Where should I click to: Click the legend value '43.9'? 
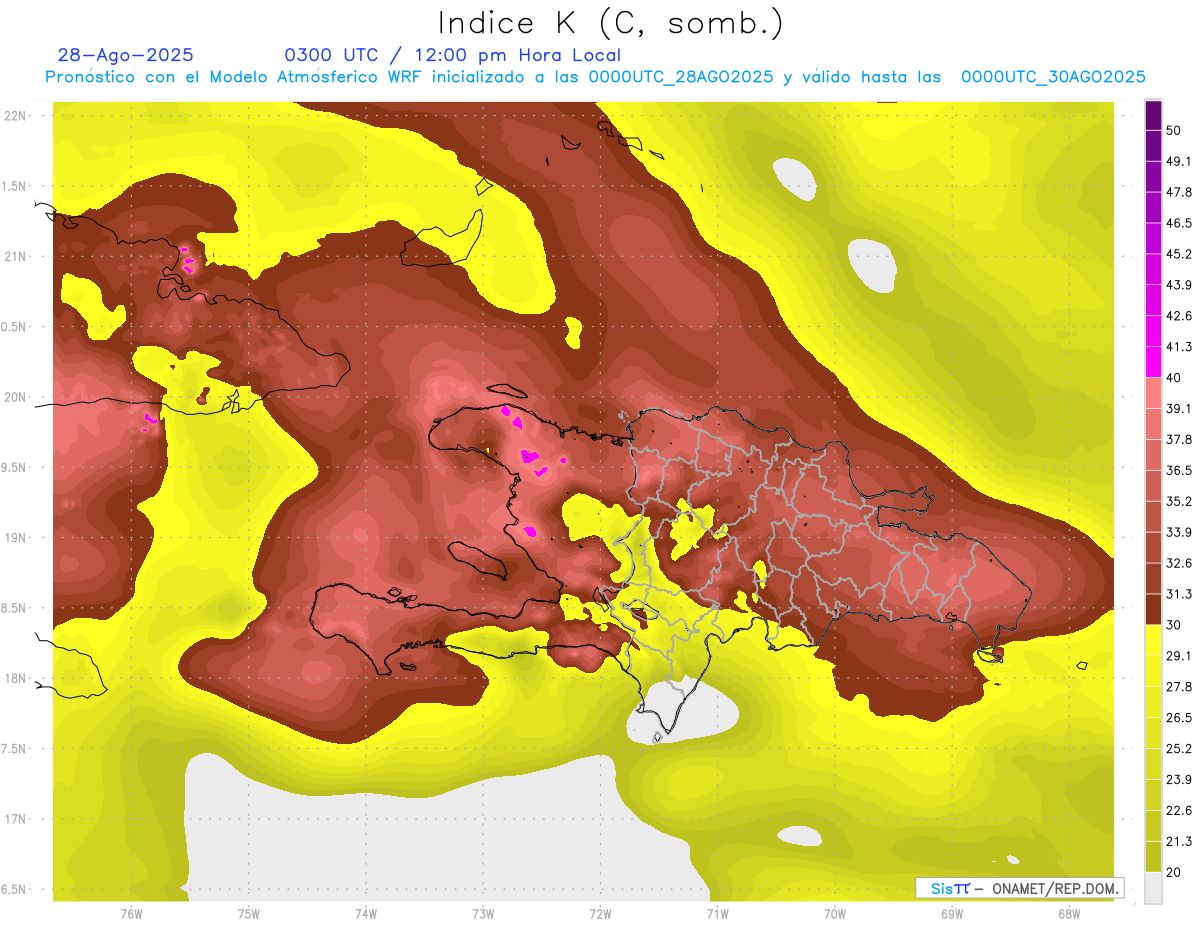[1179, 285]
